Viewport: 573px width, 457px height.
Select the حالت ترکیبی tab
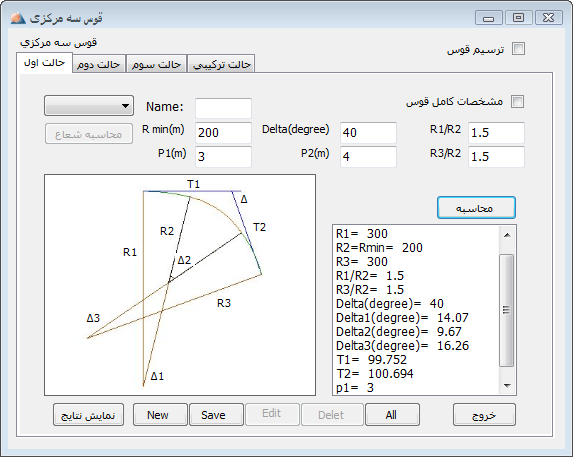tap(221, 64)
